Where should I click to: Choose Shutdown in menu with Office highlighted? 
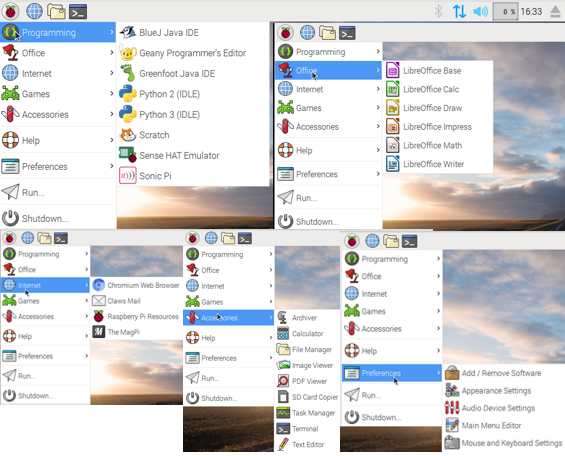tap(328, 222)
